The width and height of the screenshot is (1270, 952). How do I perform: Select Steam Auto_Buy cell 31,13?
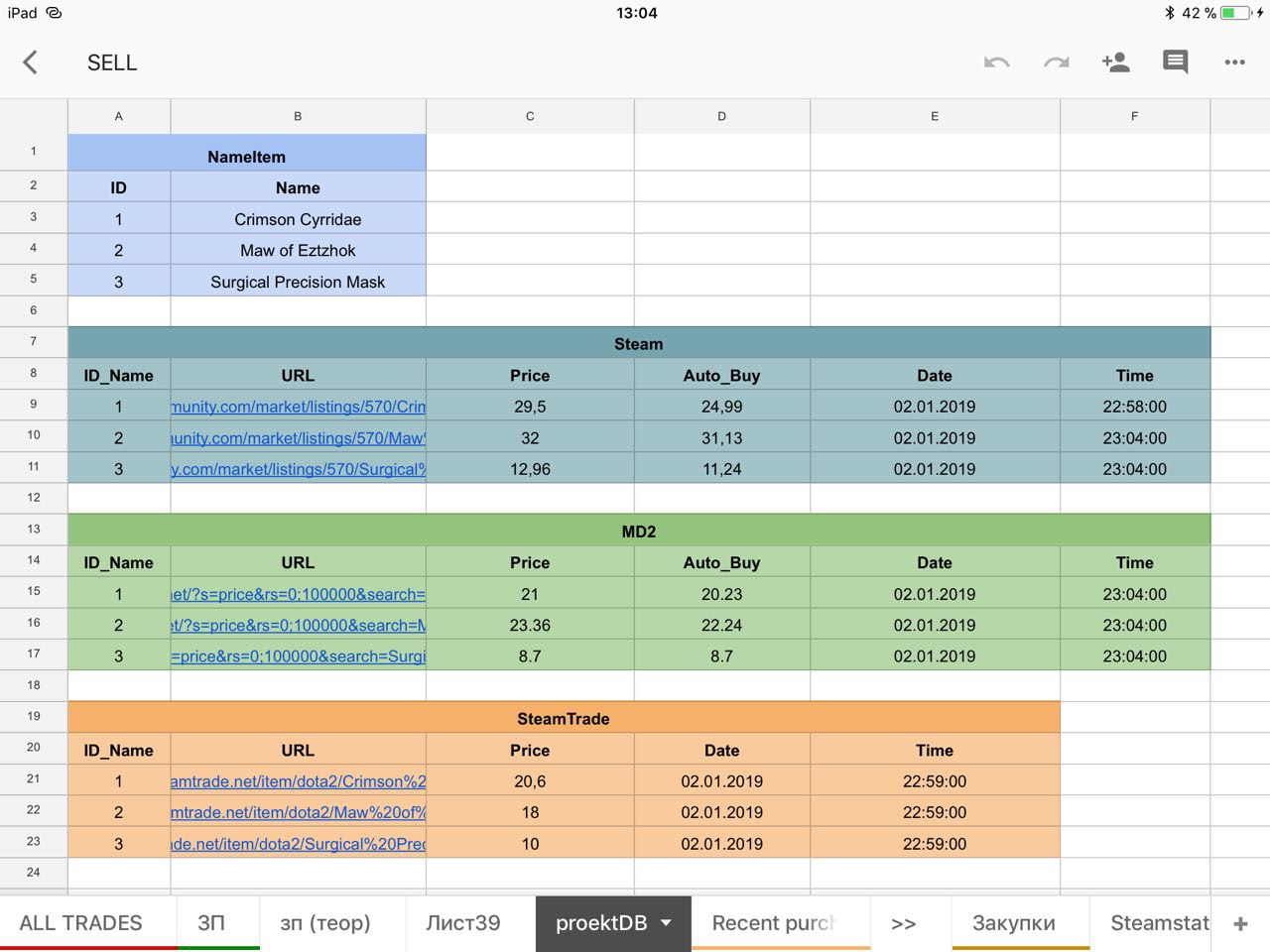(722, 437)
